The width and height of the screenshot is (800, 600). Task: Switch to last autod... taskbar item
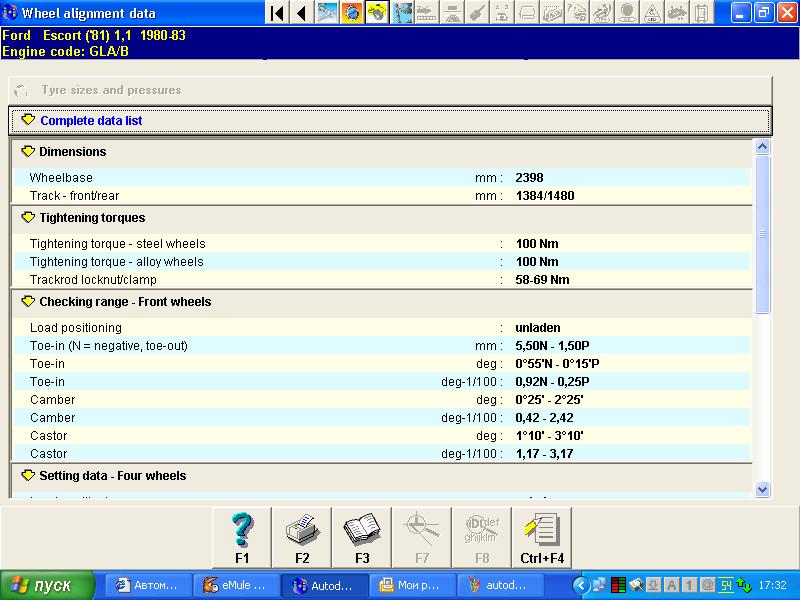(501, 585)
